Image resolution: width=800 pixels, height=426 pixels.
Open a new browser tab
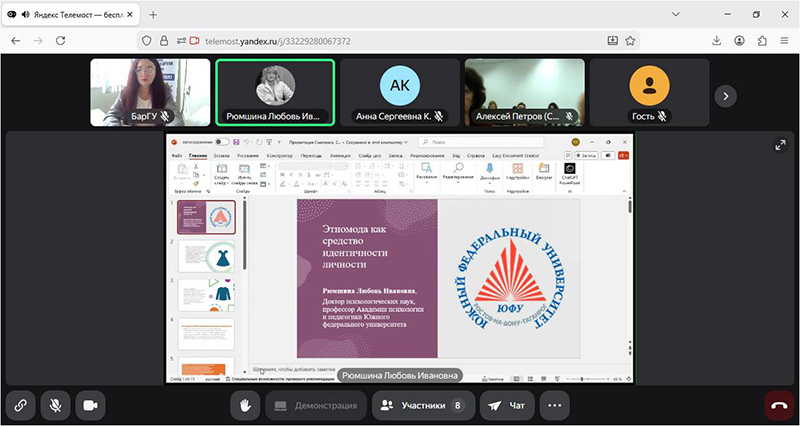pyautogui.click(x=153, y=14)
